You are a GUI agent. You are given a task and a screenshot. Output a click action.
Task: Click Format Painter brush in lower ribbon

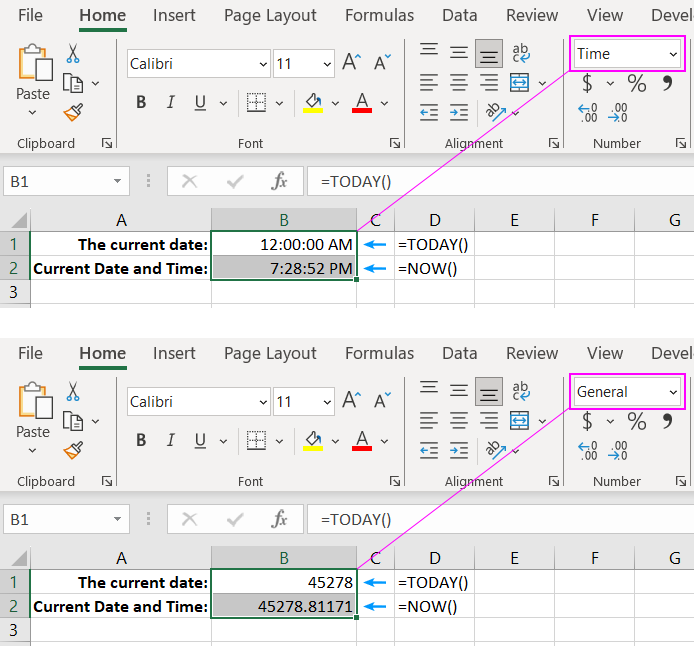click(73, 450)
